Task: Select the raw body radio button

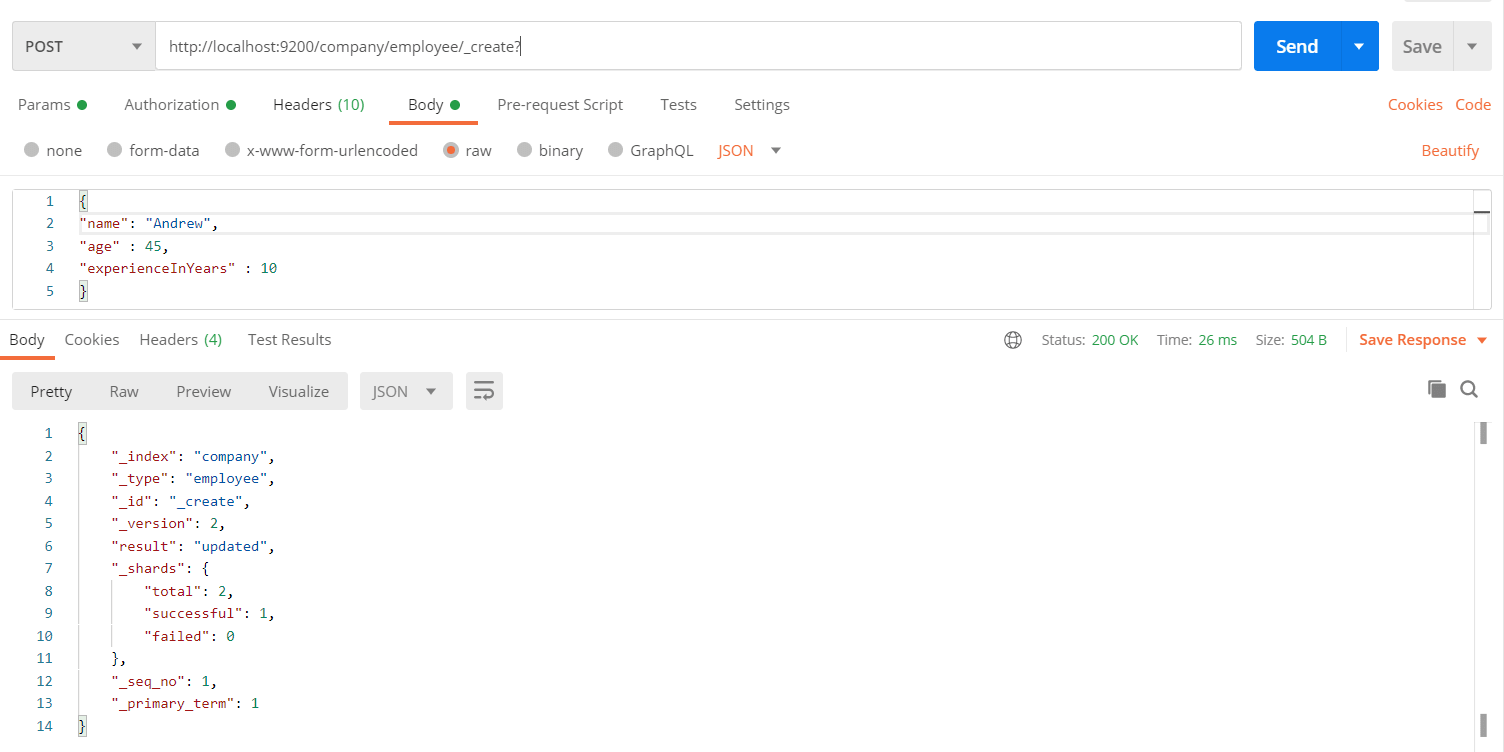Action: (451, 150)
